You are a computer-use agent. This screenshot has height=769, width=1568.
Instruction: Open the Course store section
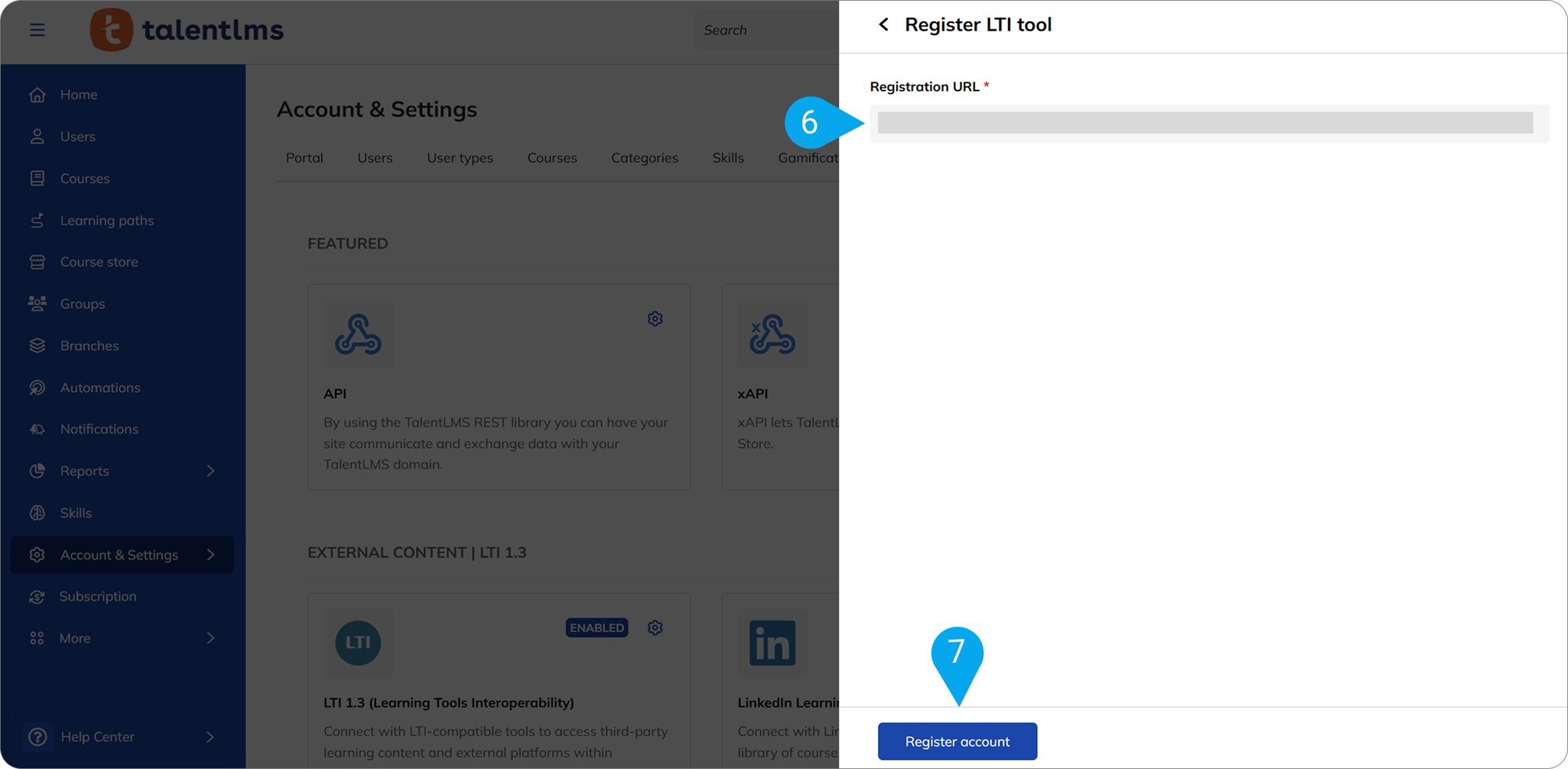click(99, 262)
